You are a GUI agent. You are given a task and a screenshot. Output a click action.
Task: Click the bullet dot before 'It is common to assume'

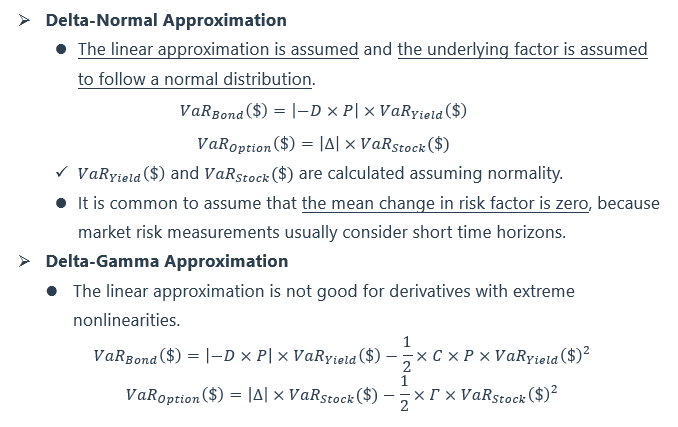point(62,204)
